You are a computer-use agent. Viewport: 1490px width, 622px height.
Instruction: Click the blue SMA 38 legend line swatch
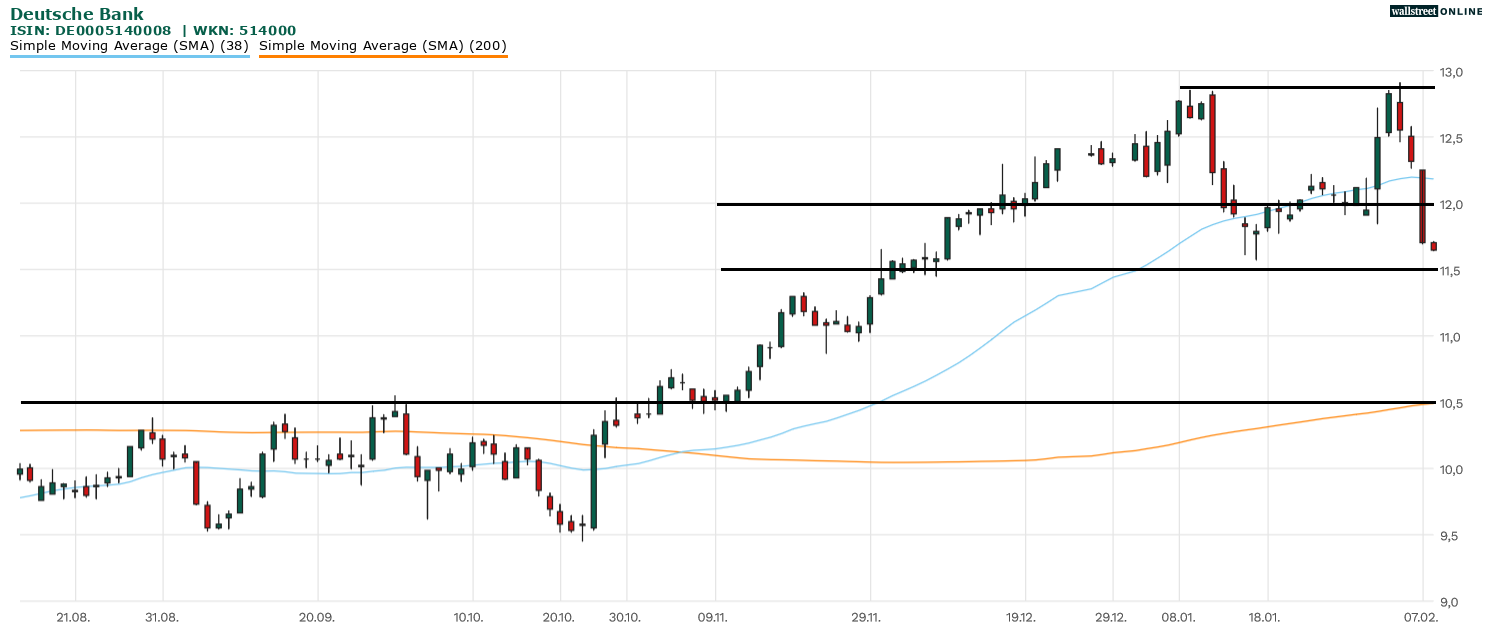click(x=129, y=56)
